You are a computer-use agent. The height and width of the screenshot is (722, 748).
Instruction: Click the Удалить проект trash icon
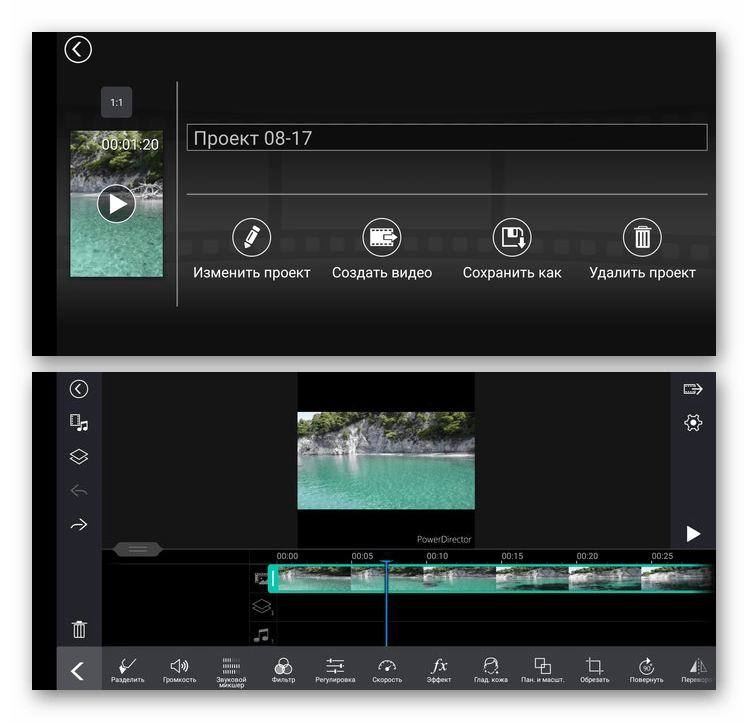tap(642, 237)
